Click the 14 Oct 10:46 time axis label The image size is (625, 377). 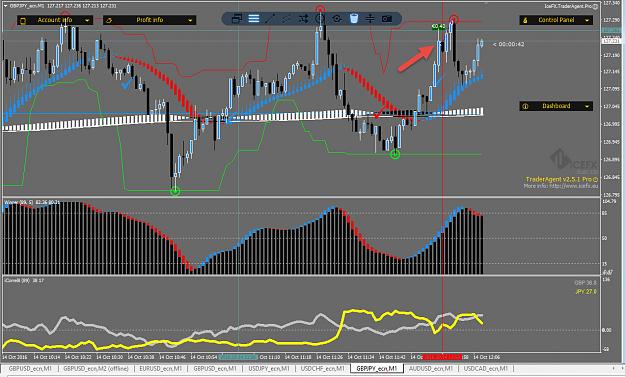point(173,357)
